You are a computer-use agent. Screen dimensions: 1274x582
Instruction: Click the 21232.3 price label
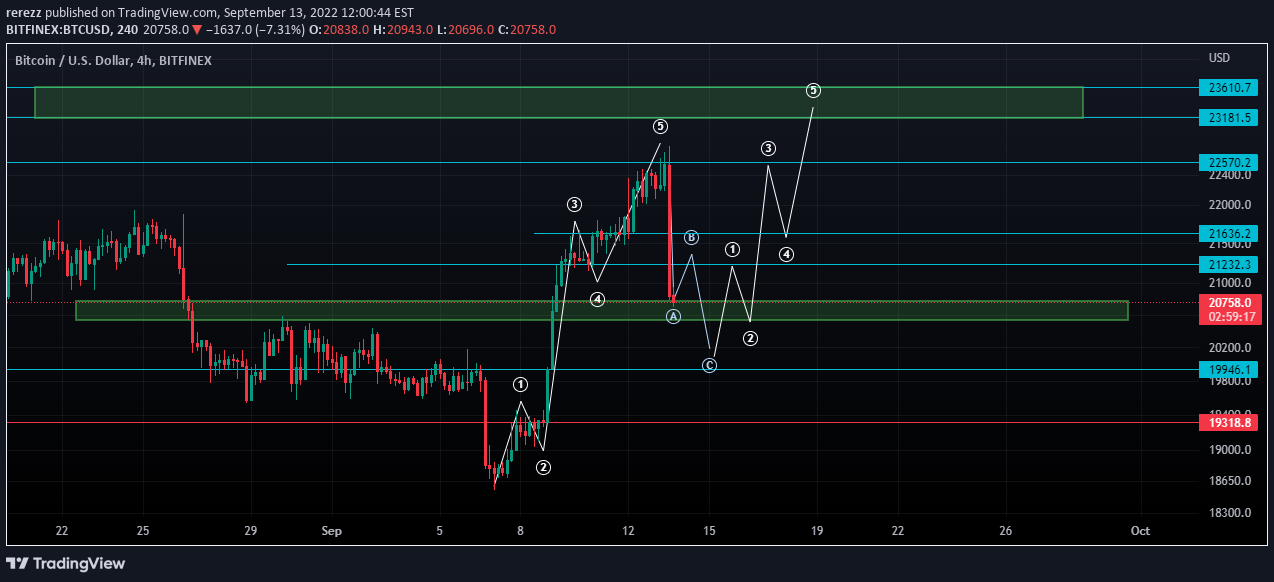point(1229,265)
